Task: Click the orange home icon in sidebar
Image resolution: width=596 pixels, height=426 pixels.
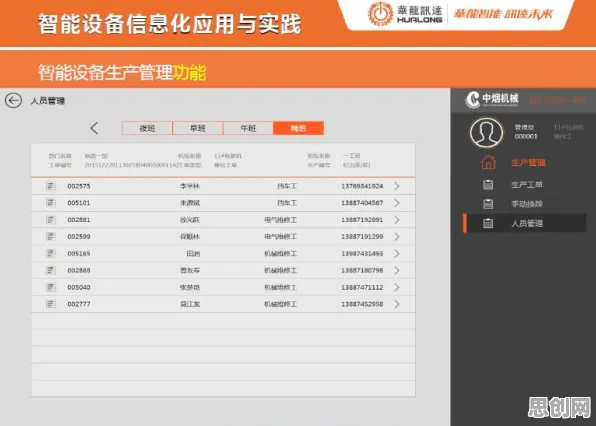Action: (488, 162)
